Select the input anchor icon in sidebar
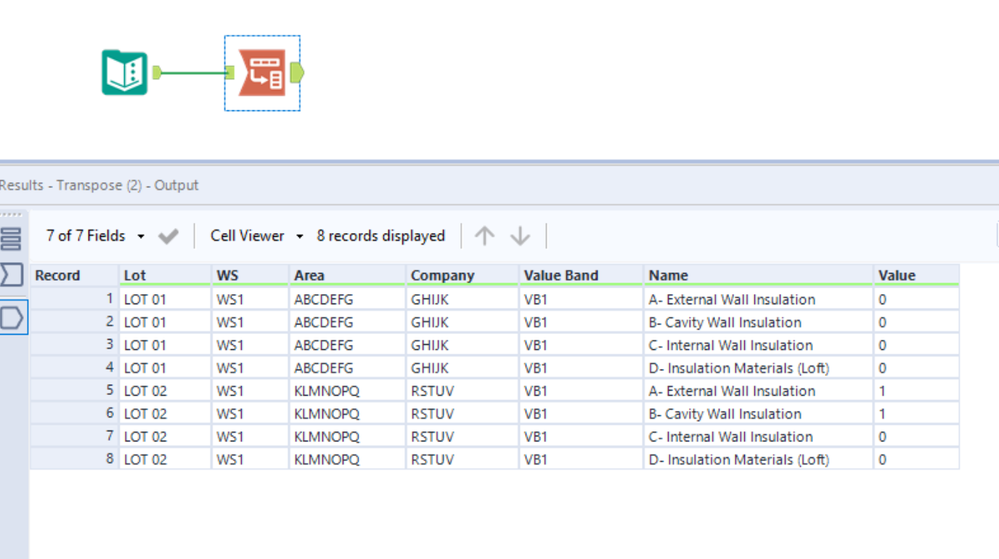Image resolution: width=999 pixels, height=559 pixels. tap(11, 275)
